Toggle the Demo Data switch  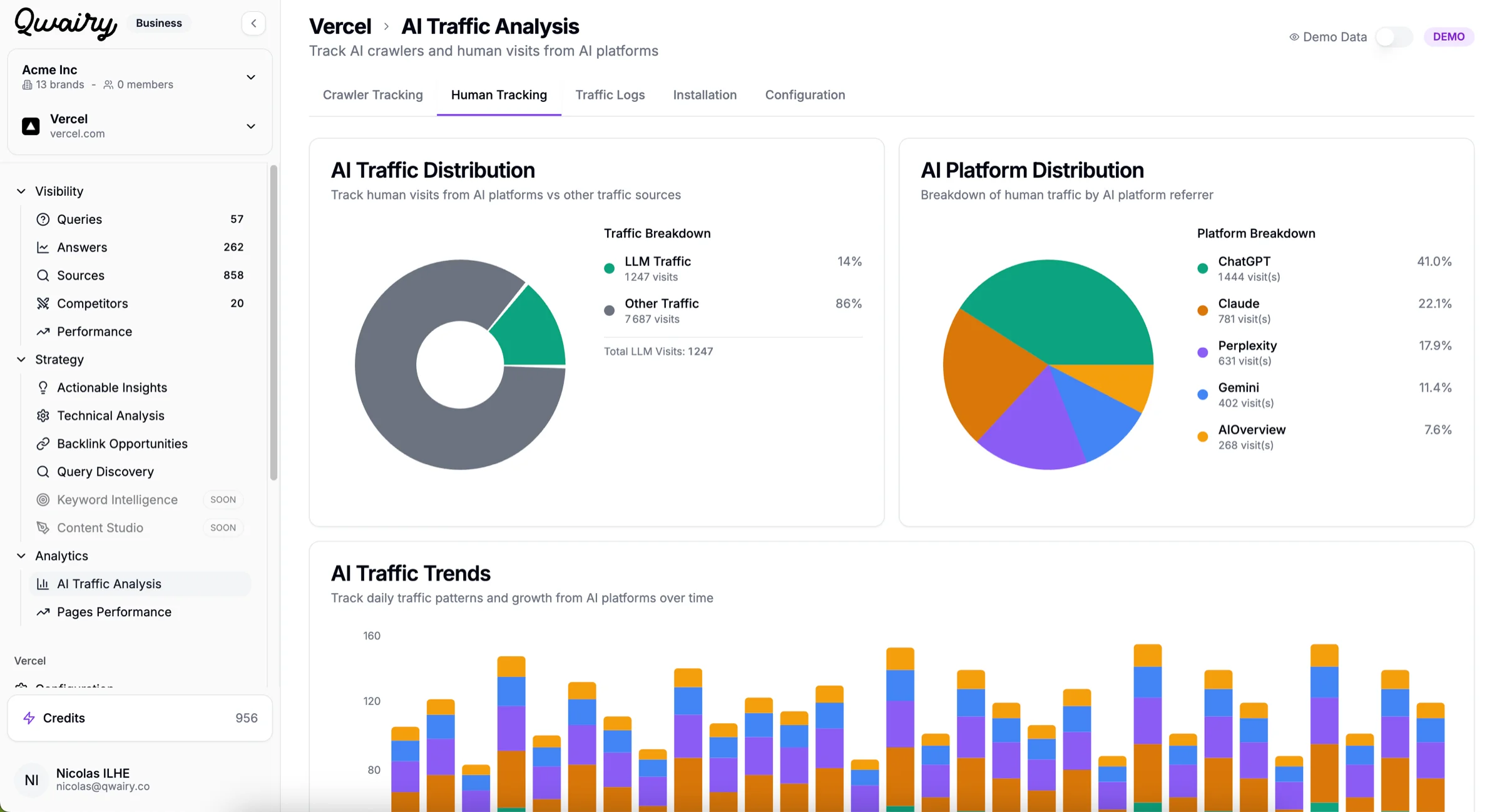pos(1393,37)
